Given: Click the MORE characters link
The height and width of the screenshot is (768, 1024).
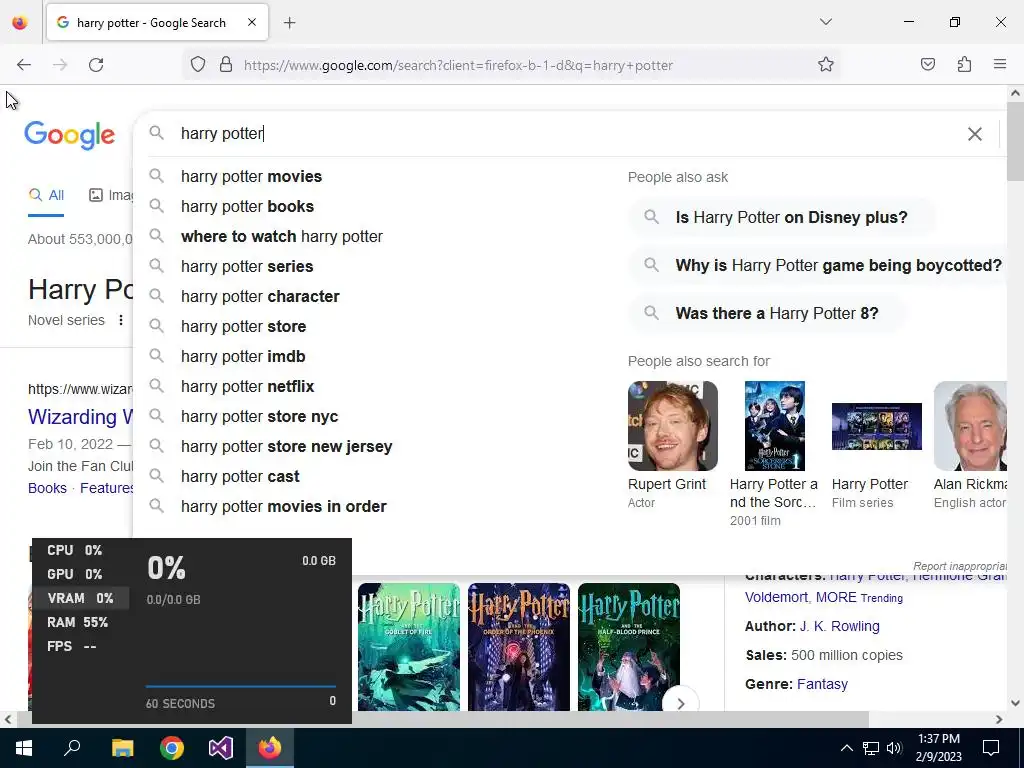Looking at the screenshot, I should tap(836, 597).
